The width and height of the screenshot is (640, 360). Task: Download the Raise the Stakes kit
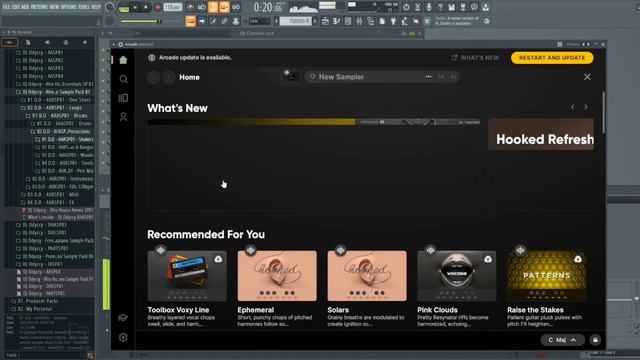[x=578, y=259]
